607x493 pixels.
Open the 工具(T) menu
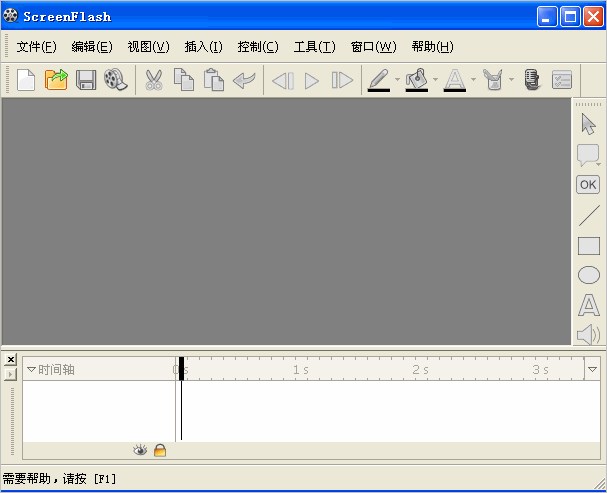coord(315,47)
